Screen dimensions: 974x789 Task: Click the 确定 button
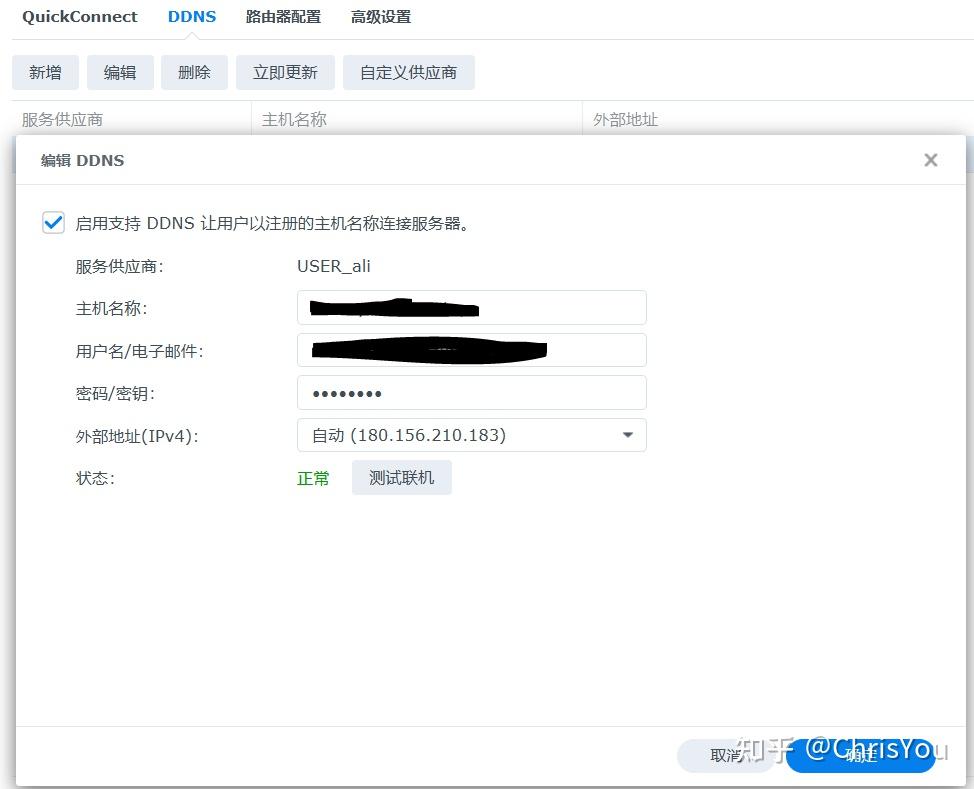(x=860, y=756)
